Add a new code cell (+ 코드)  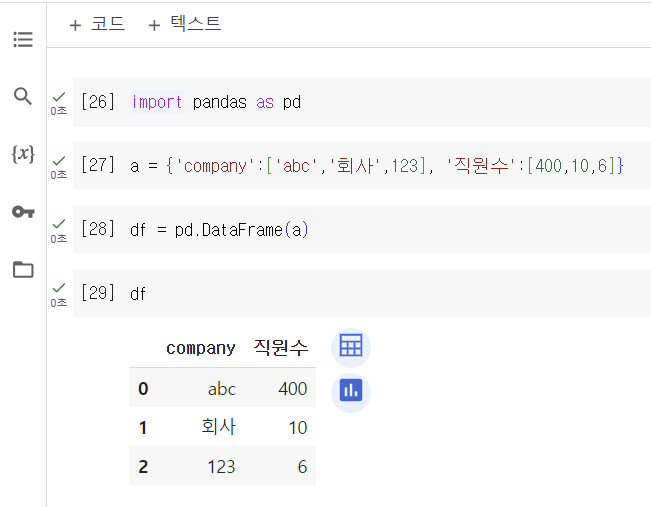[x=97, y=24]
